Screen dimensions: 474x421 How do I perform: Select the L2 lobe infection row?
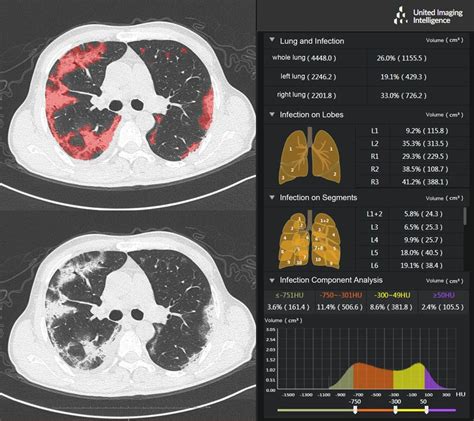click(413, 144)
